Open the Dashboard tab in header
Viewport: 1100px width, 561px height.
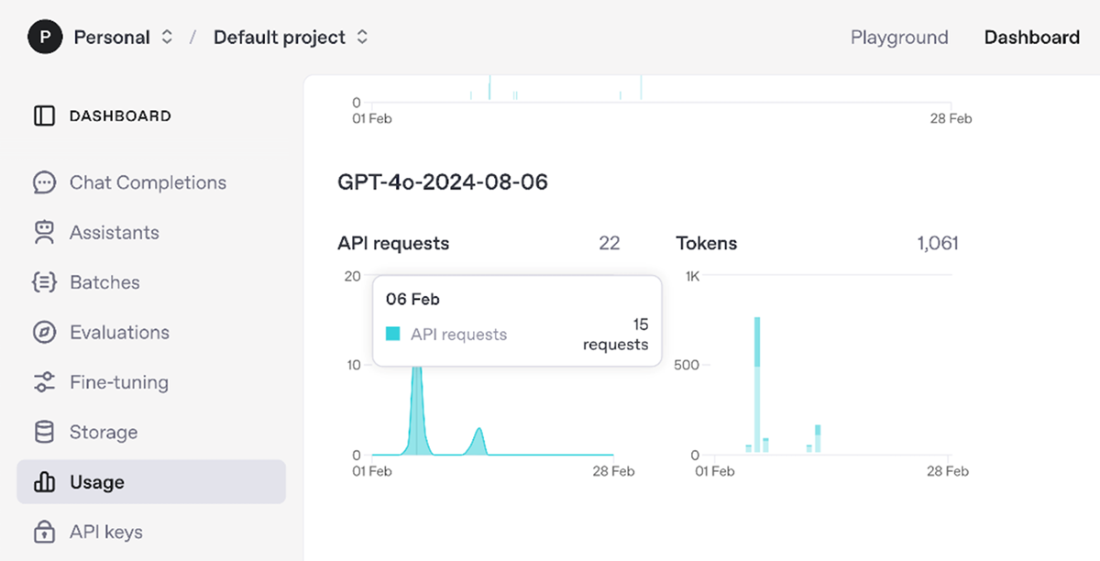coord(1031,38)
